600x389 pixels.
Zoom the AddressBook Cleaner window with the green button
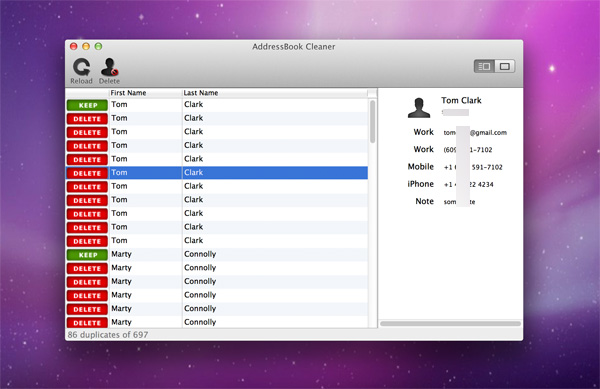[x=98, y=46]
